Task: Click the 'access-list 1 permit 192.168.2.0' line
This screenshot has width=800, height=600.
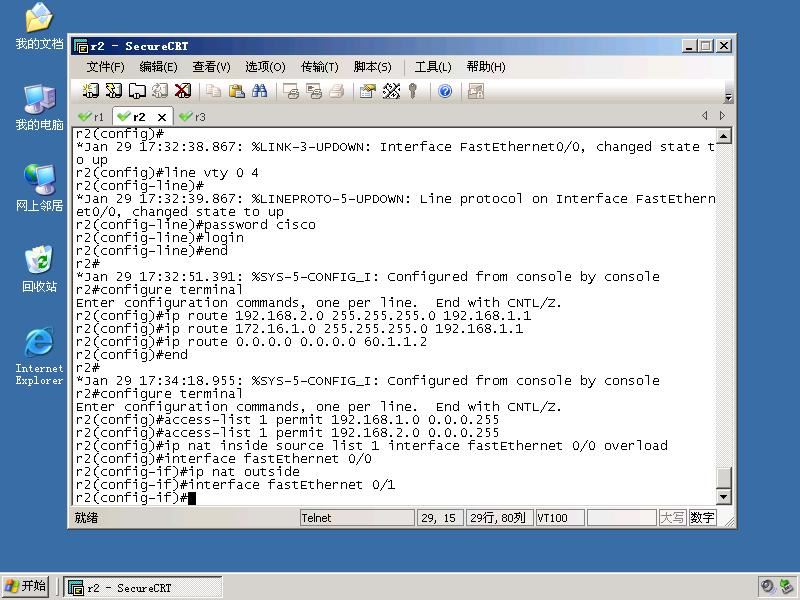Action: pos(288,433)
